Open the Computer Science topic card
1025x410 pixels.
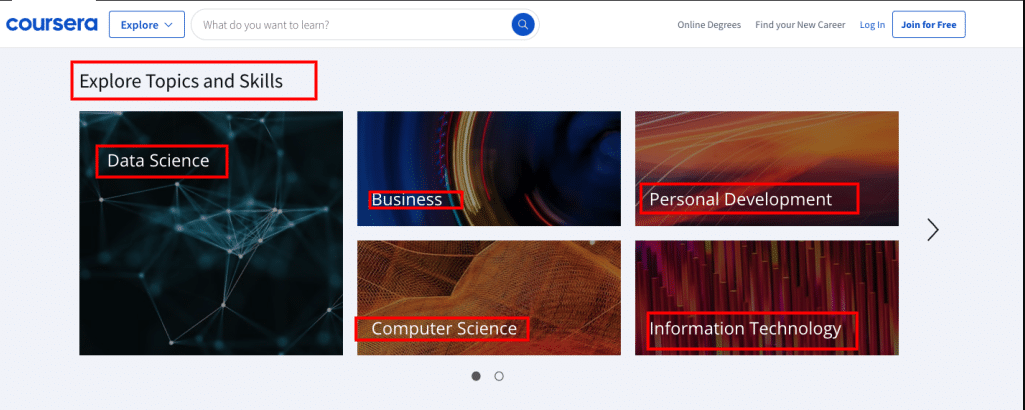pyautogui.click(x=489, y=298)
